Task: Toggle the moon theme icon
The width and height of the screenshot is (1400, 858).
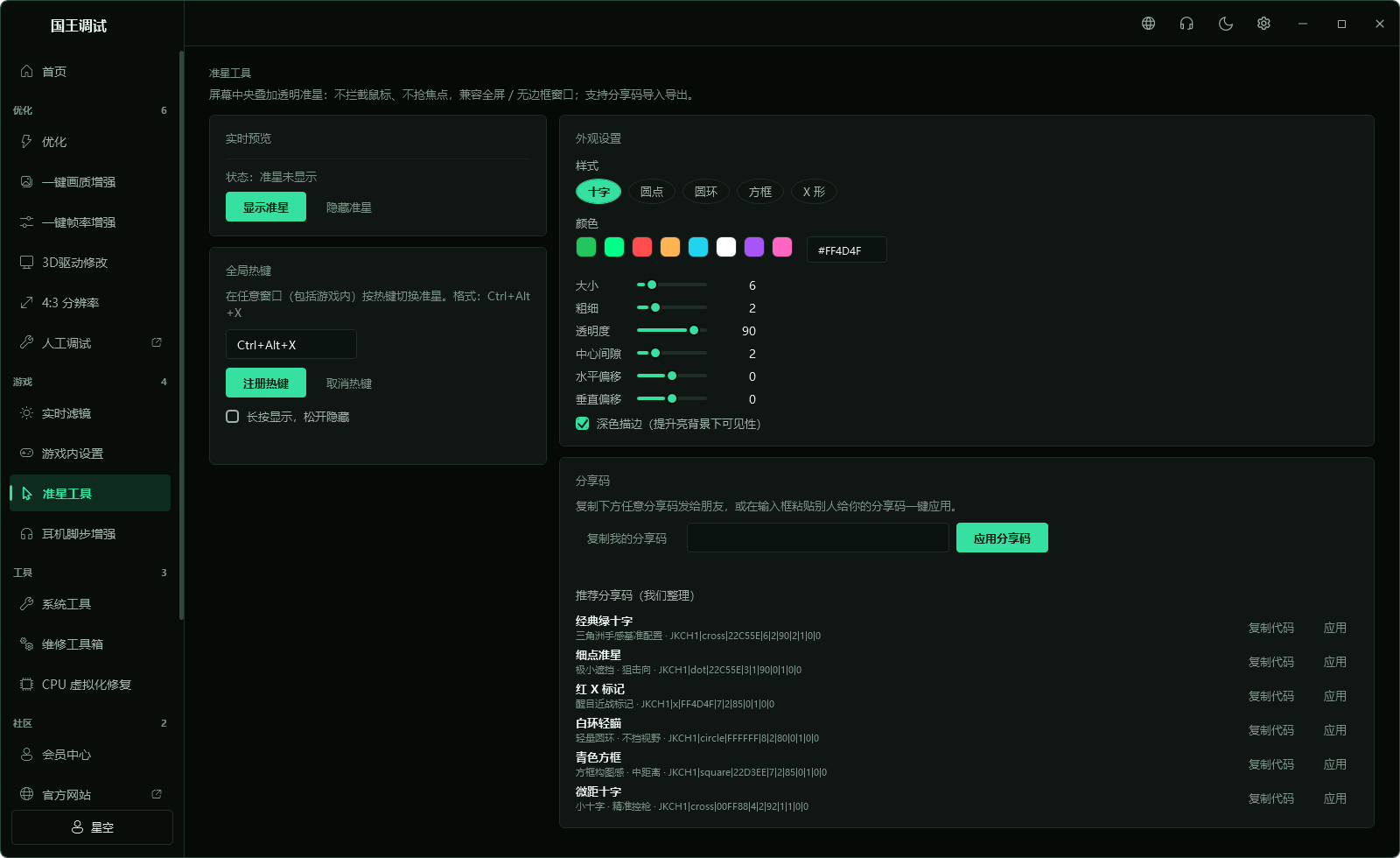Action: 1225,24
